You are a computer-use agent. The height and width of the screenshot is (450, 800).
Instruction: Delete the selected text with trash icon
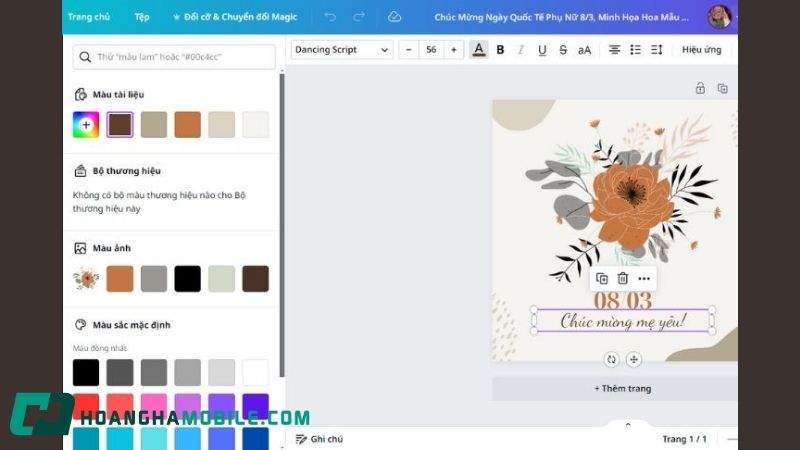tap(622, 278)
